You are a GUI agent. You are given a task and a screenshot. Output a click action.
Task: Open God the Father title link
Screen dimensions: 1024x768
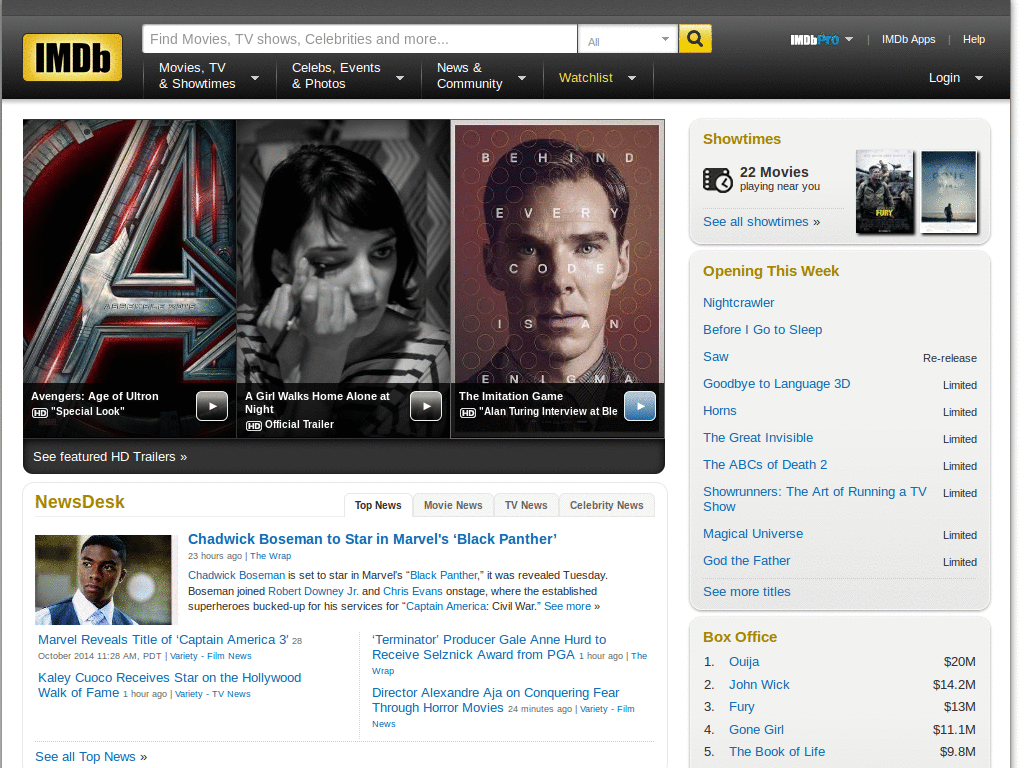pyautogui.click(x=746, y=561)
